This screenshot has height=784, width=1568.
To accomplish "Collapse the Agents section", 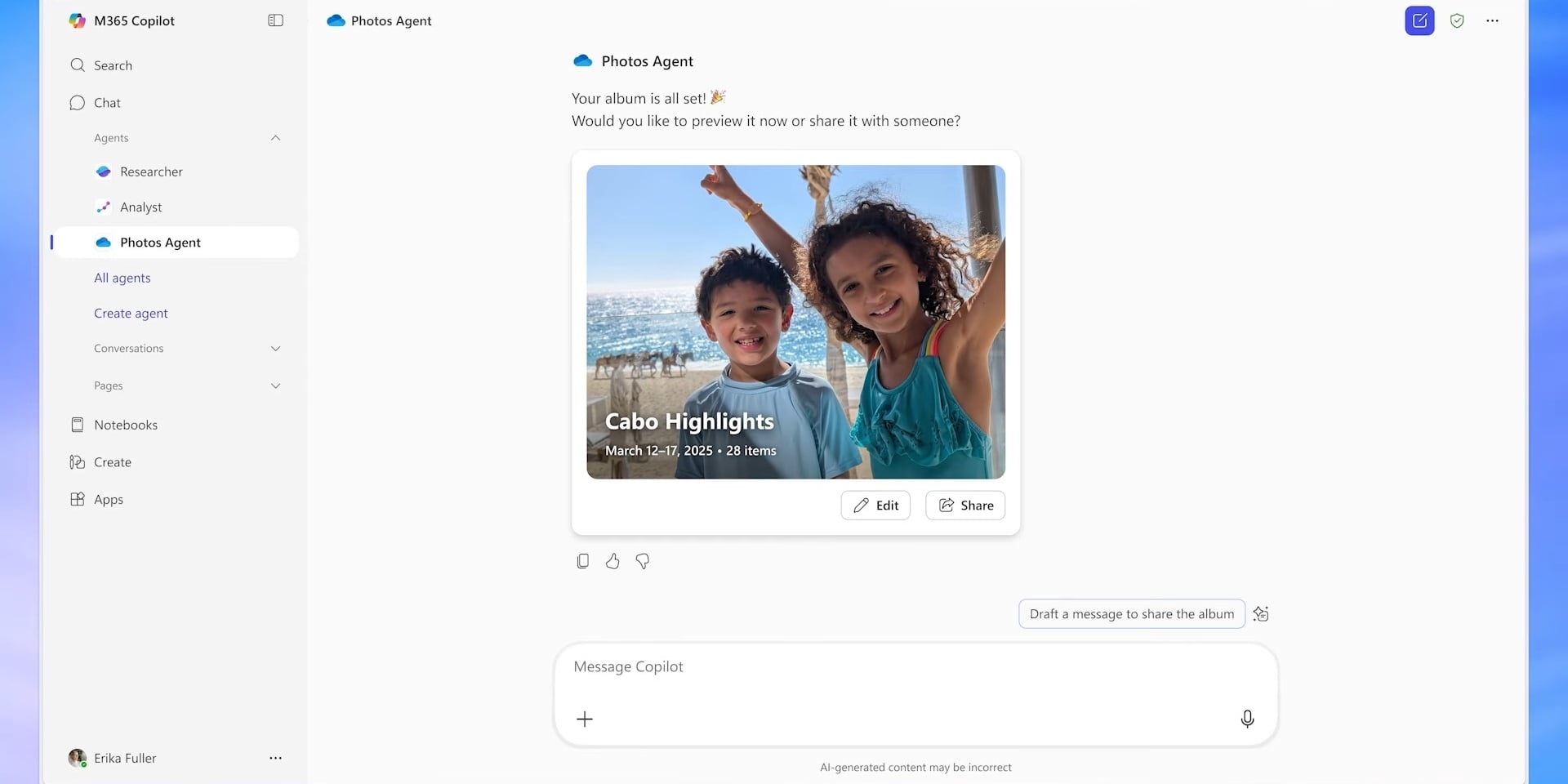I will pos(275,138).
